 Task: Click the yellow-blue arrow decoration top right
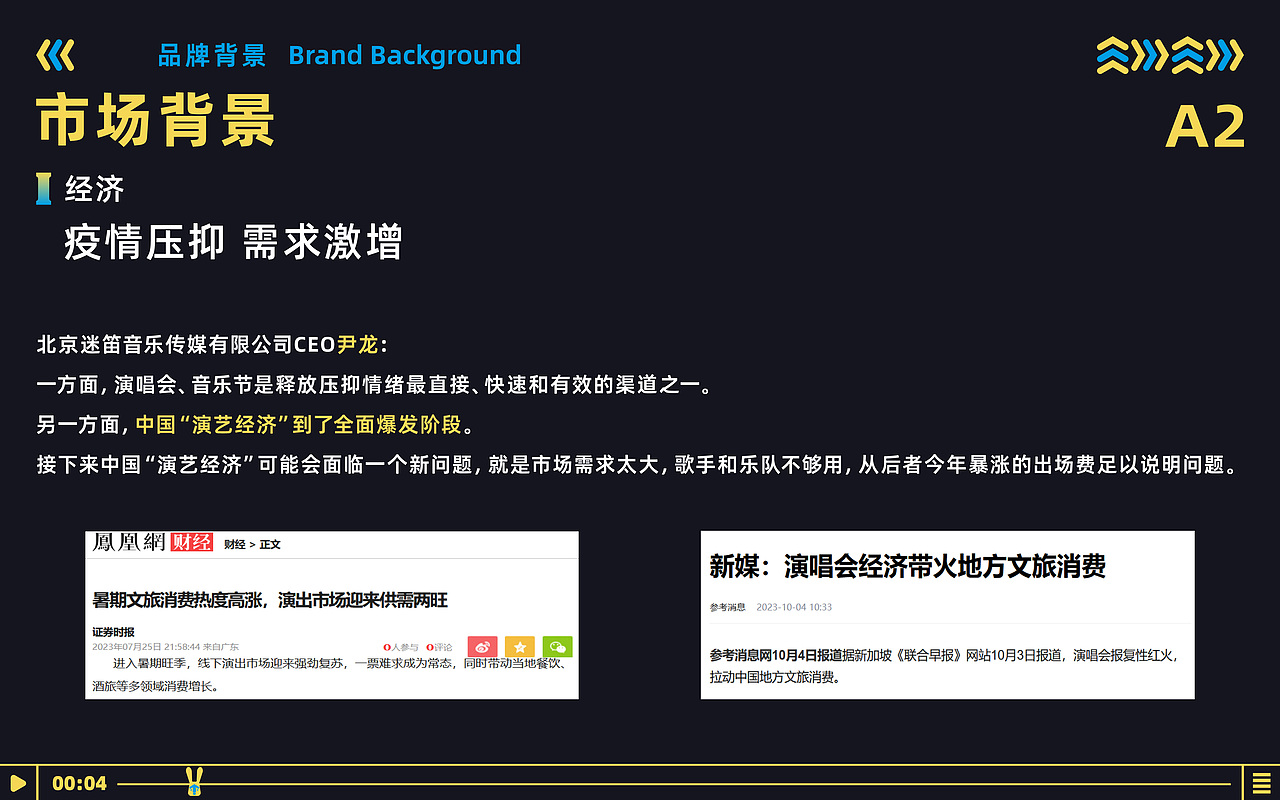(1168, 57)
